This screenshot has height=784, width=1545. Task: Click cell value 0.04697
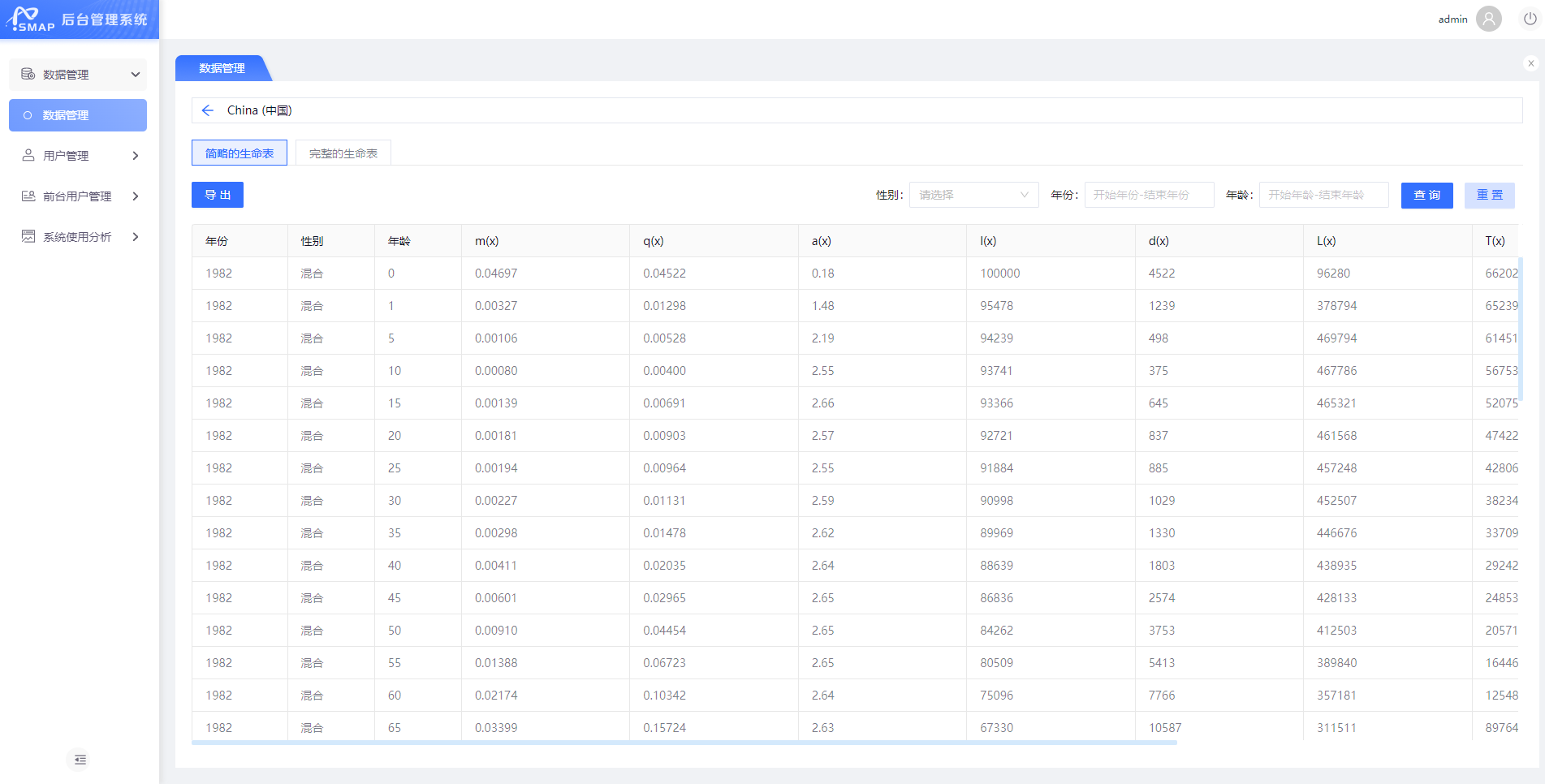tap(496, 274)
